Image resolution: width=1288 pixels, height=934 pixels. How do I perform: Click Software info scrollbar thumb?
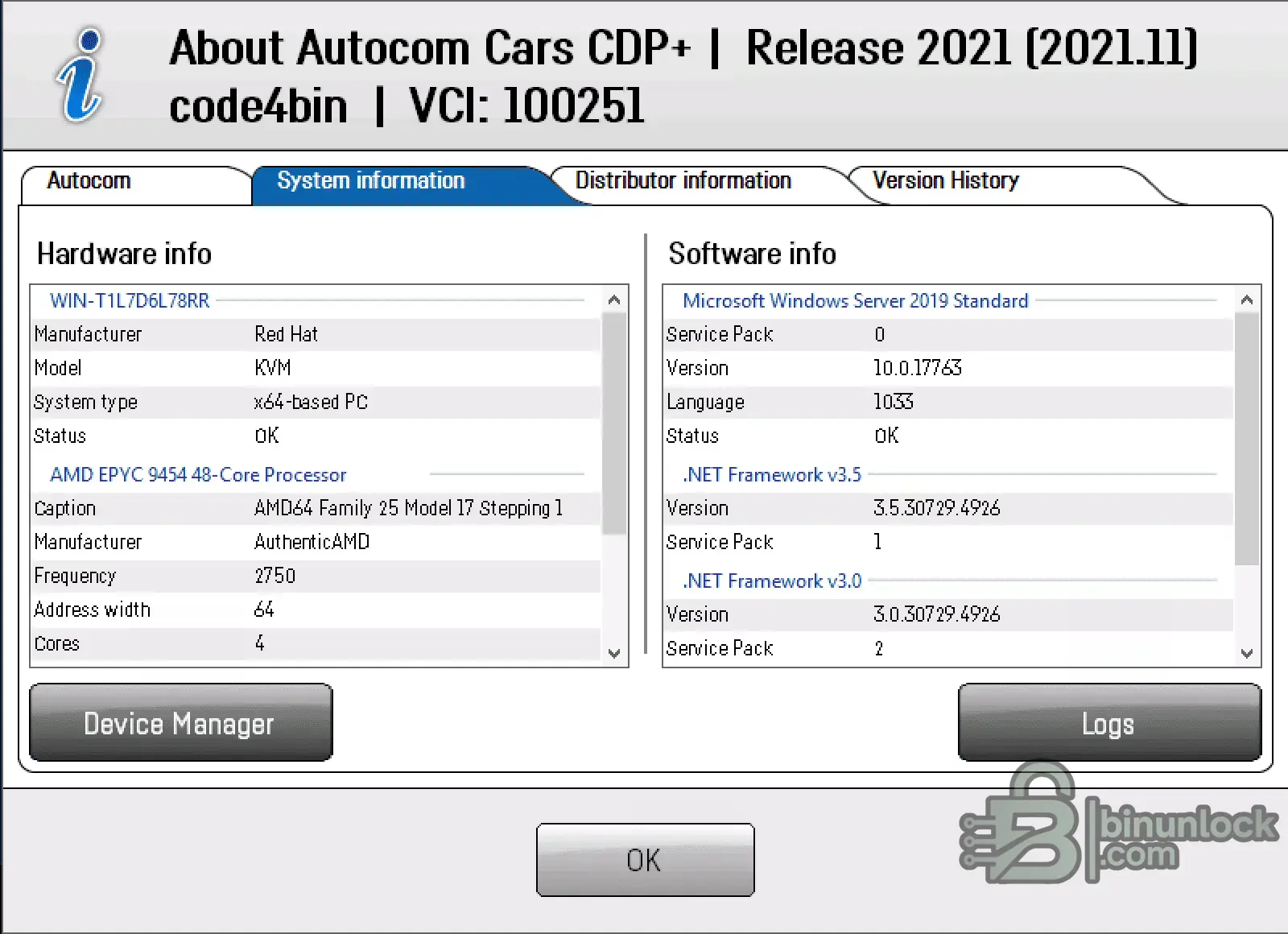coord(1247,439)
